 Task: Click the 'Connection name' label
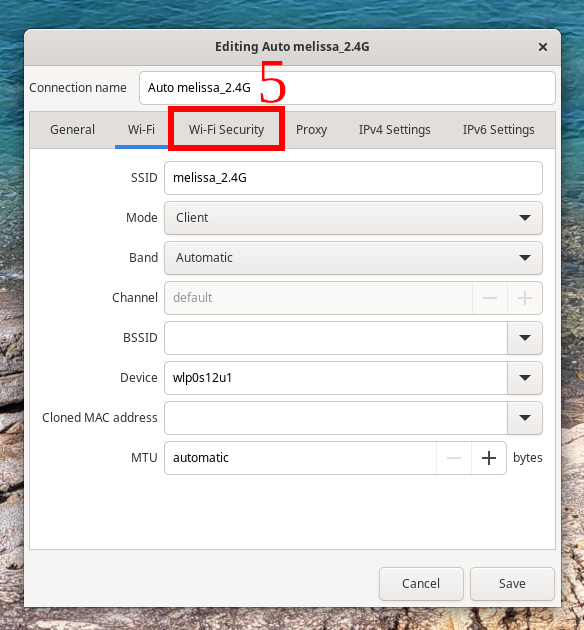78,88
